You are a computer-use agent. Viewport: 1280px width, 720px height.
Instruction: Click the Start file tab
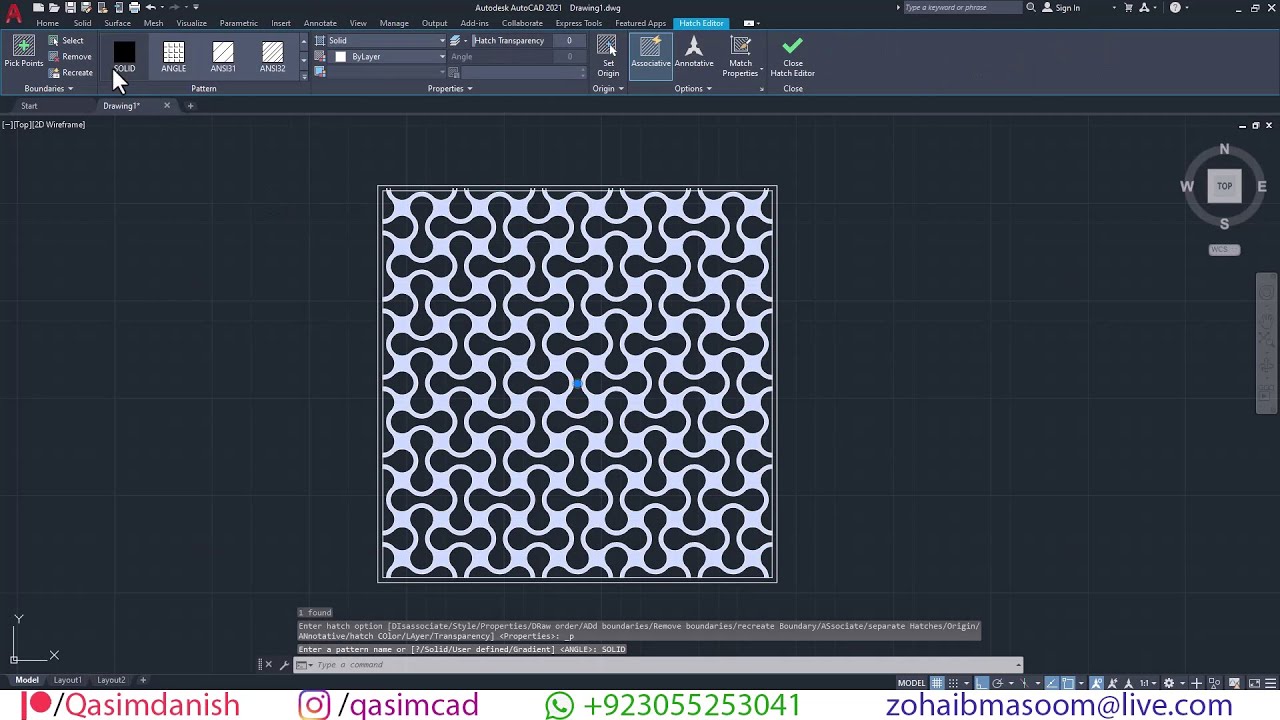tap(29, 106)
